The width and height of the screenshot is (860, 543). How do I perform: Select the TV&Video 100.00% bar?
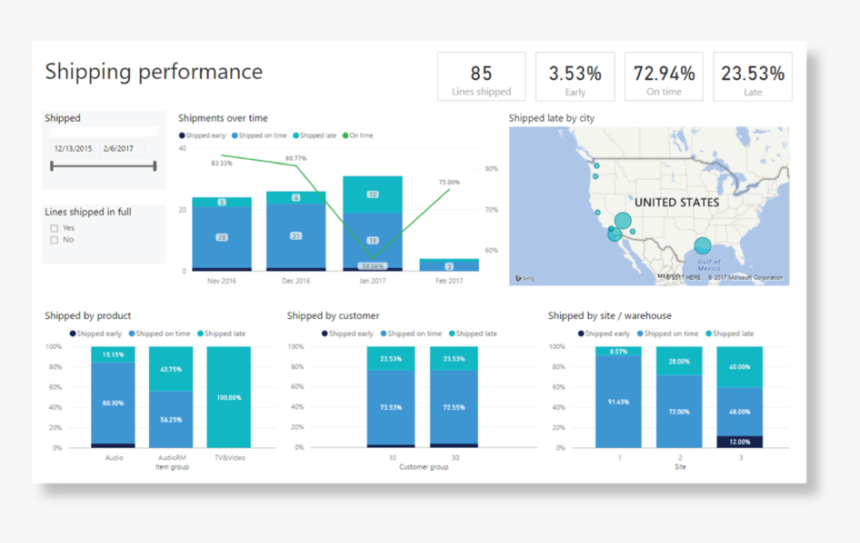tap(229, 397)
